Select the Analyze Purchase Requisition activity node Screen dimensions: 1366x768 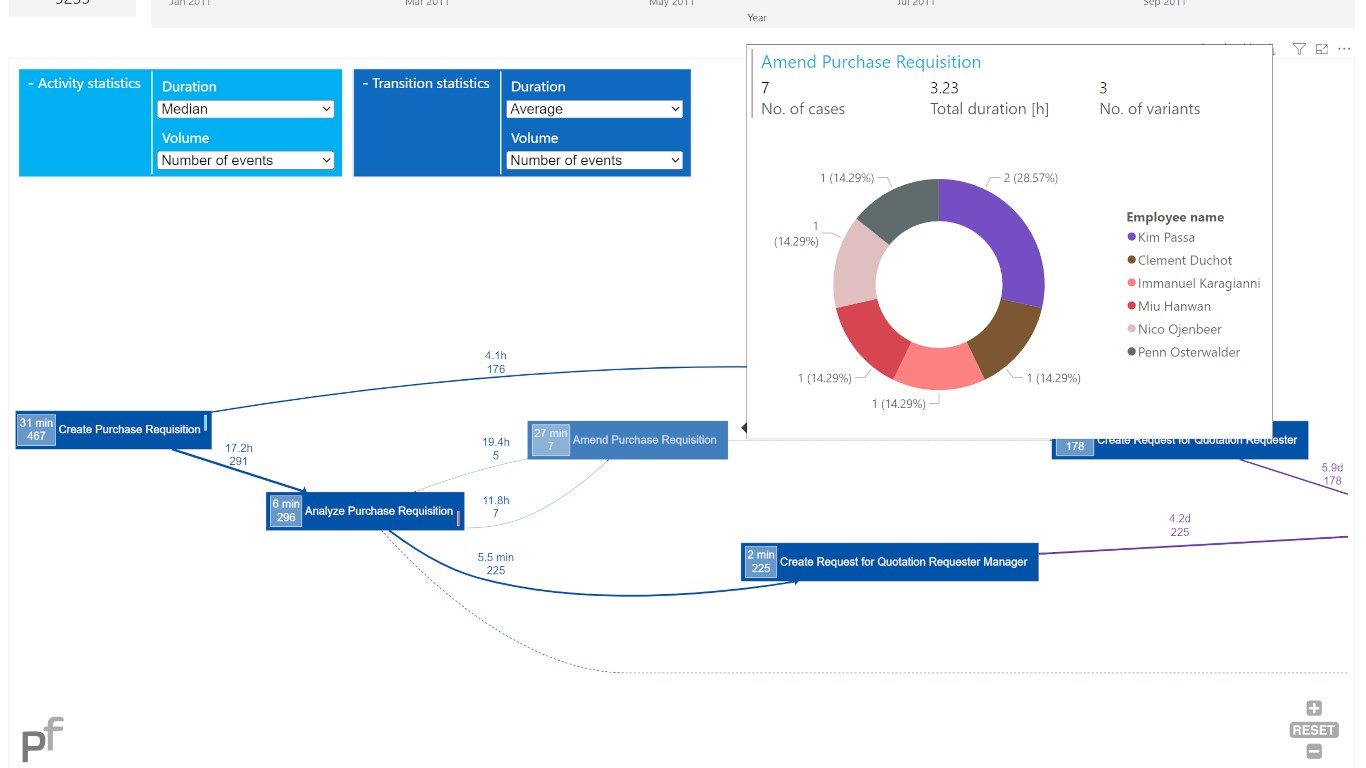click(x=365, y=511)
